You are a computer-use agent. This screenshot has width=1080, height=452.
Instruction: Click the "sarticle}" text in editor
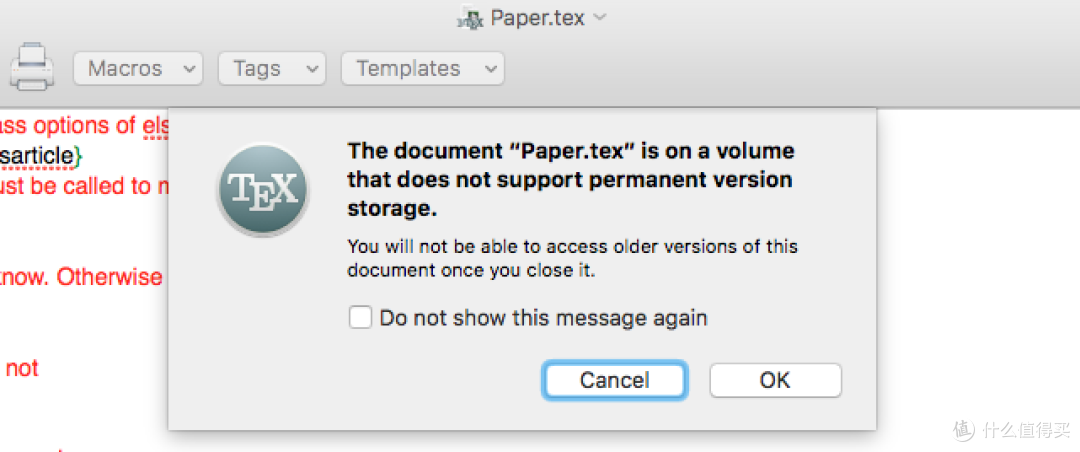coord(41,156)
